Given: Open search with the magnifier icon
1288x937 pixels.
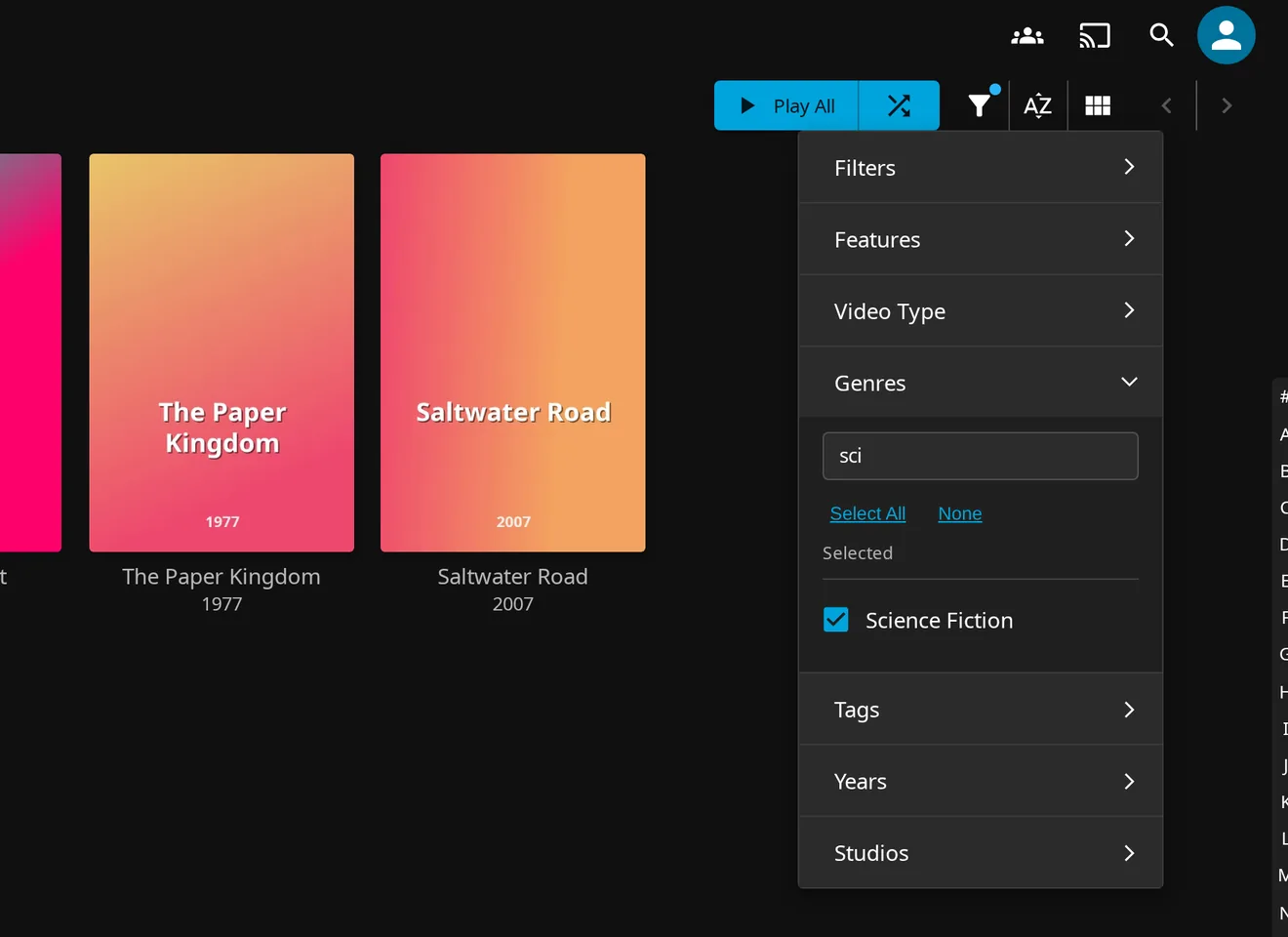Looking at the screenshot, I should 1161,35.
